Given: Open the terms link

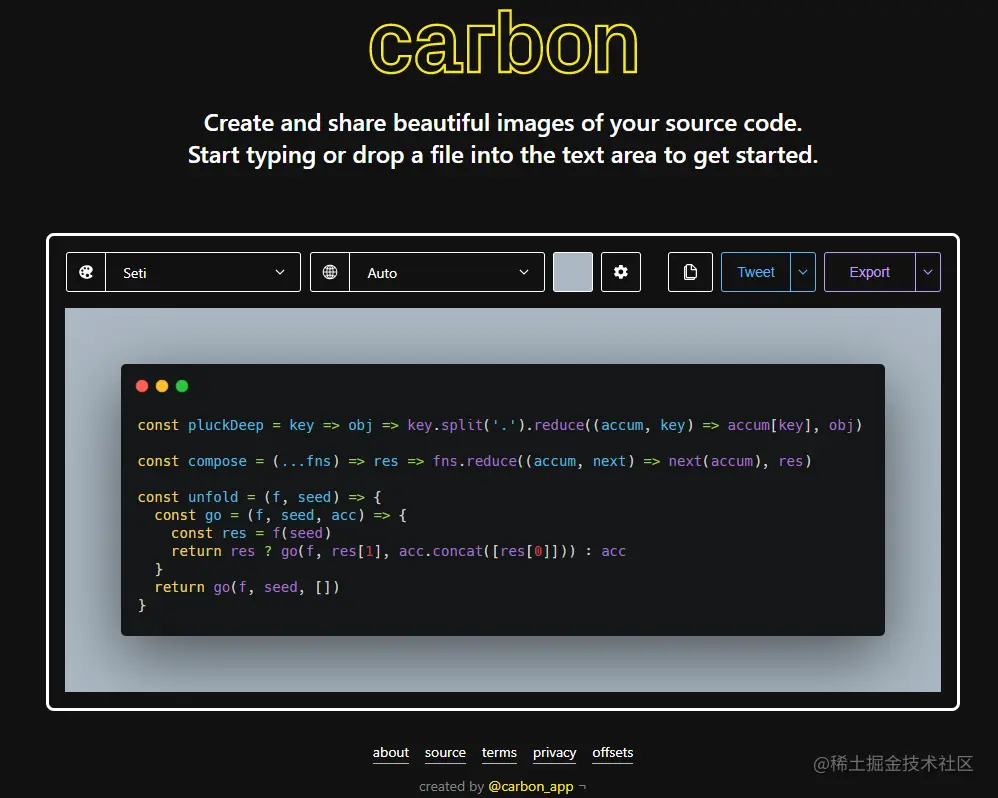Looking at the screenshot, I should coord(499,753).
